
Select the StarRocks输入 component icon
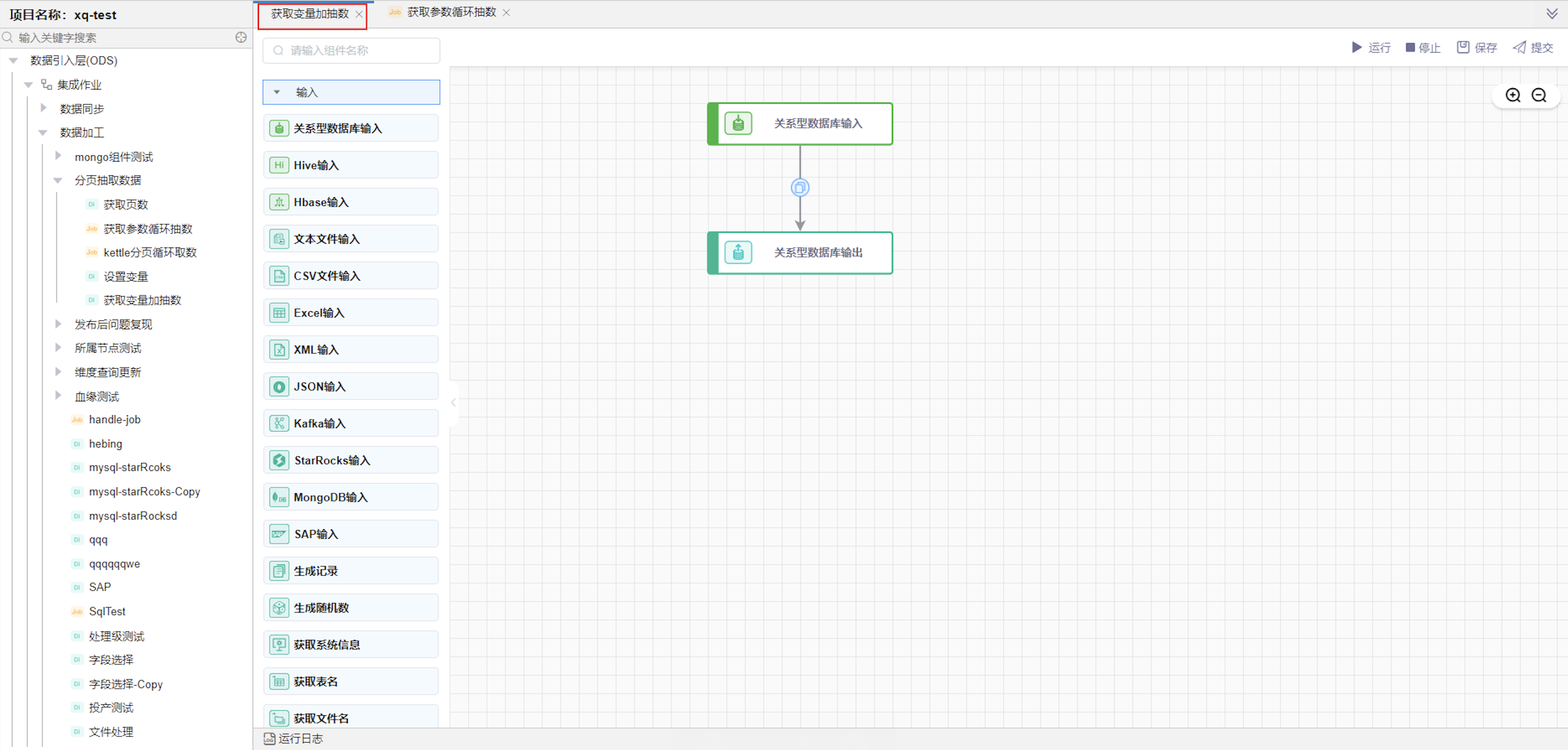[279, 461]
